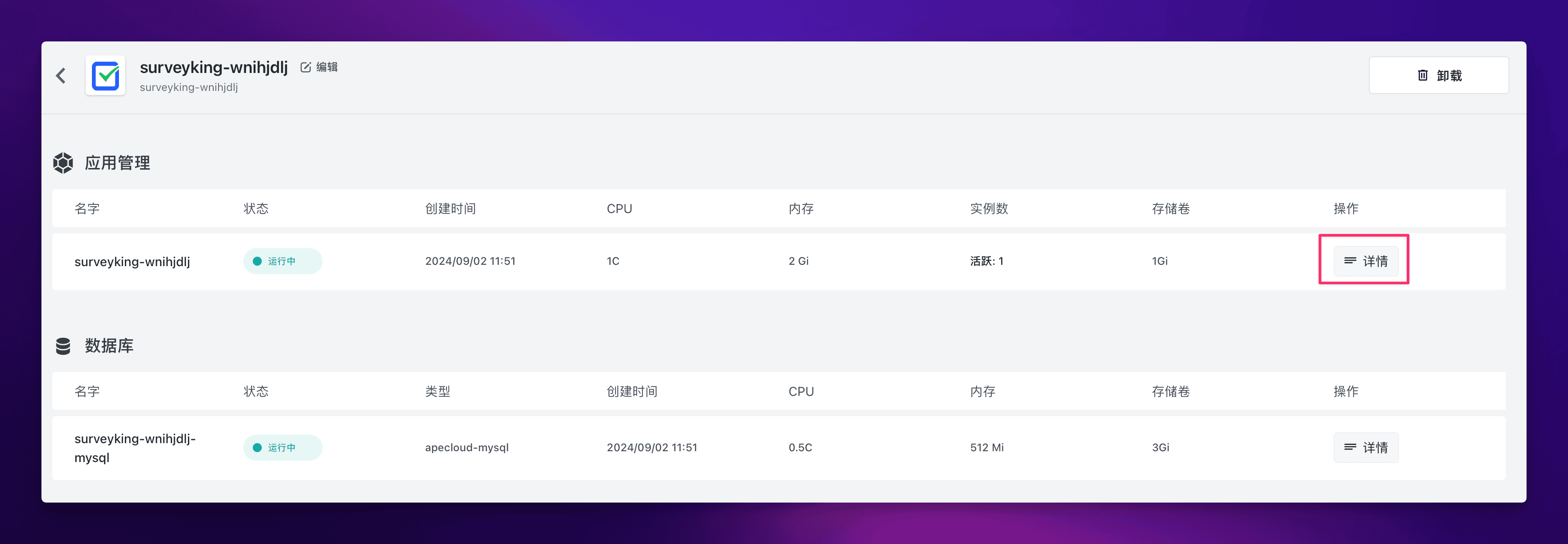Click the back arrow chevron

(61, 76)
